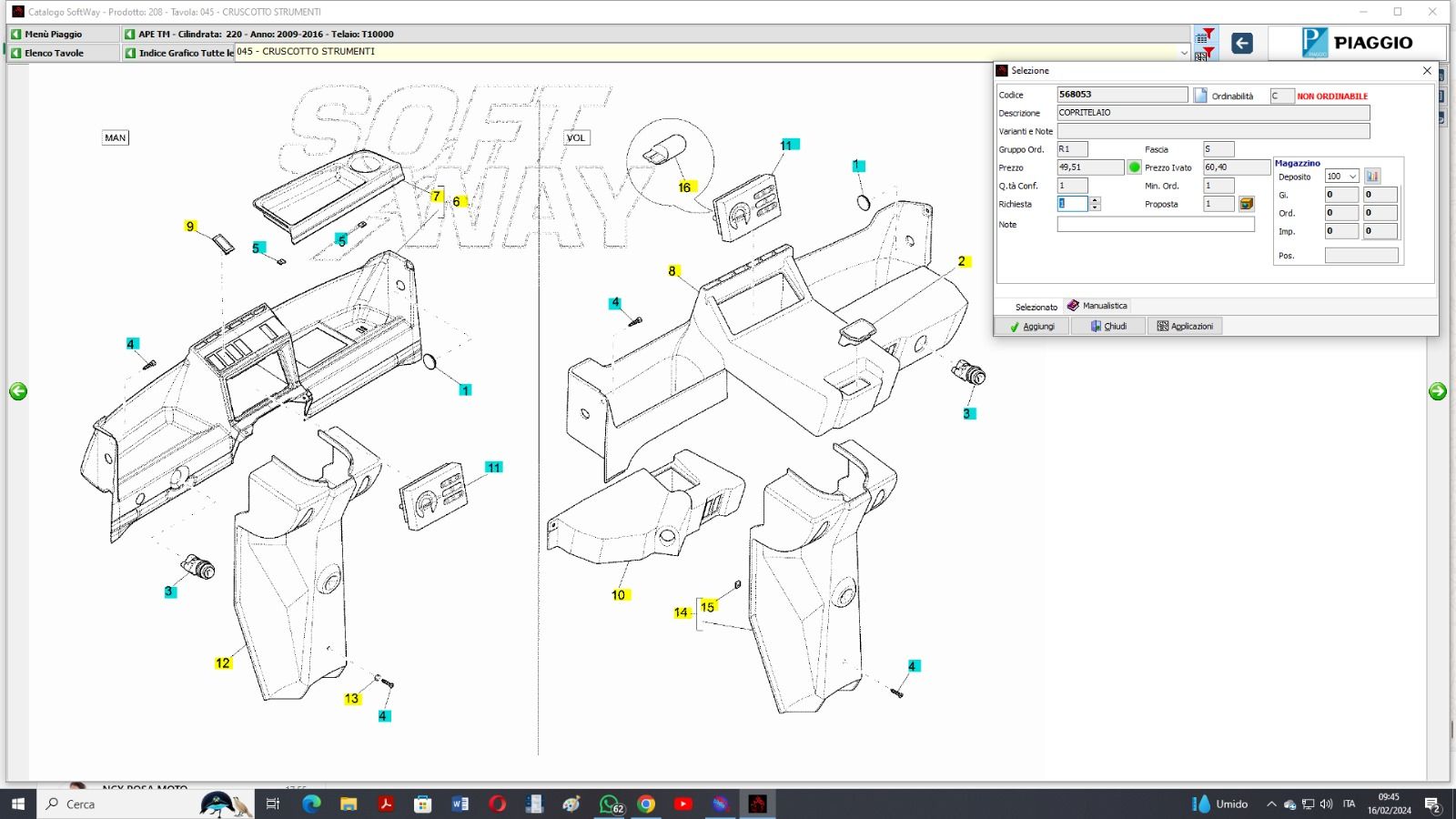This screenshot has width=1456, height=819.
Task: Click the blue back arrow beside Piaggio logo
Action: pos(1241,43)
